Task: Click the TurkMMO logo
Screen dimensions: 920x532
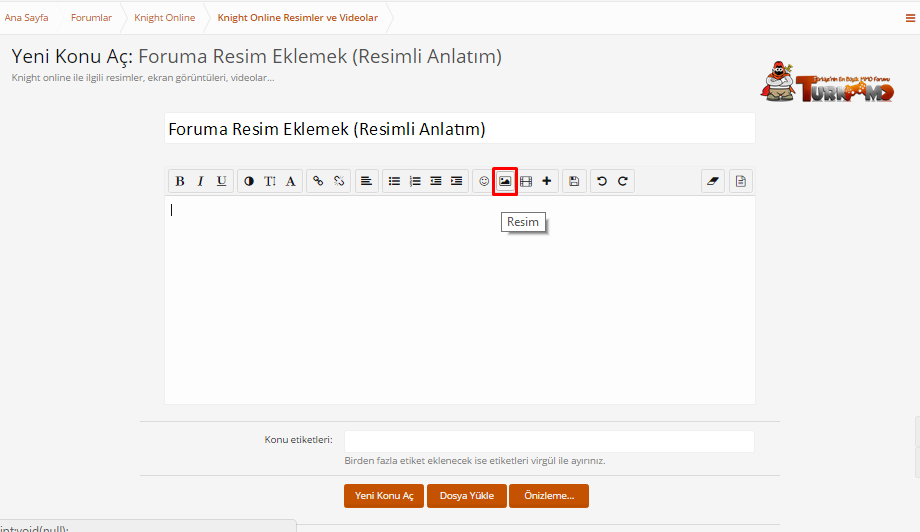Action: (827, 82)
